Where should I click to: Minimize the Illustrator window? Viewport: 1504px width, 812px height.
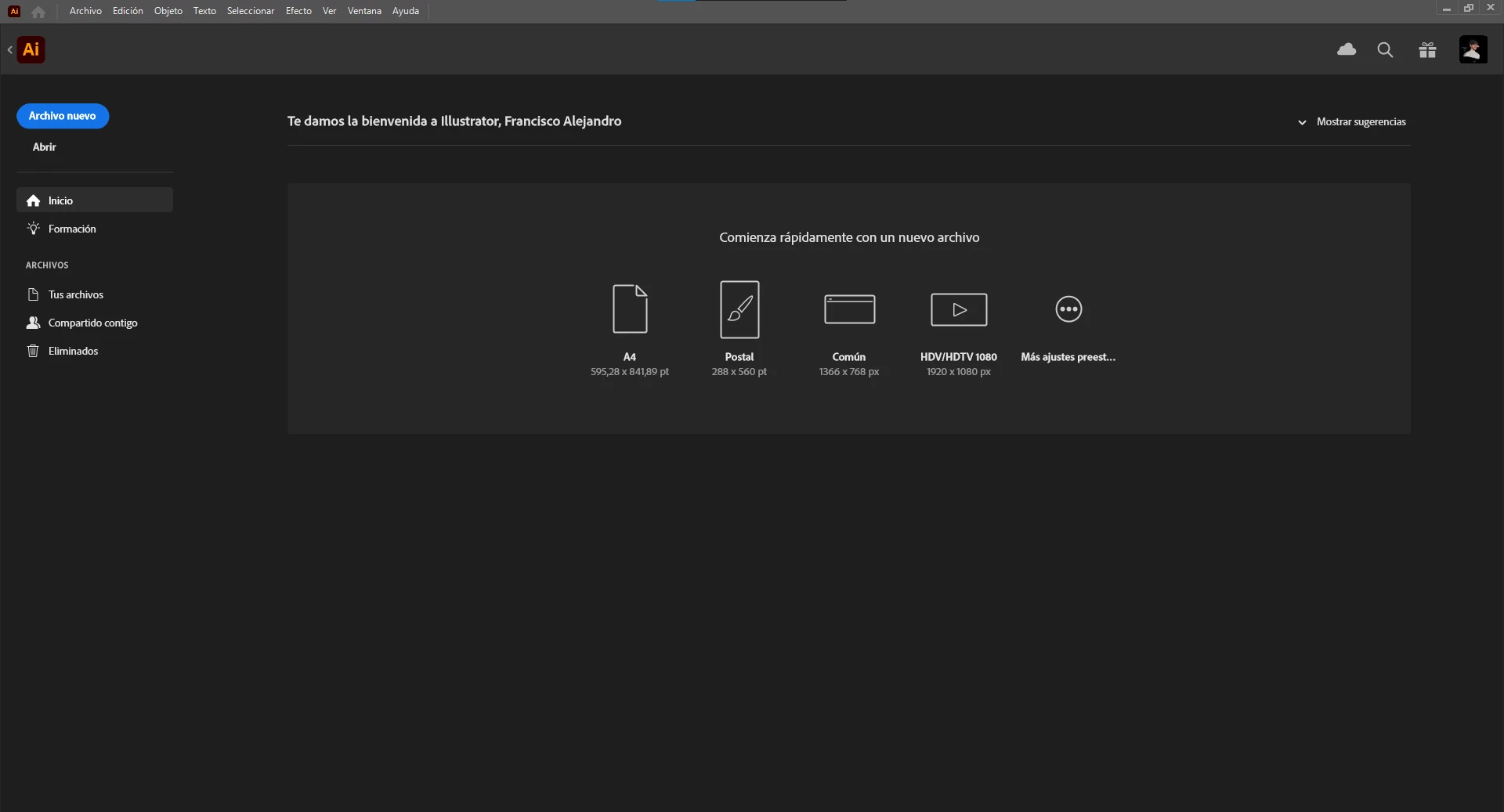[x=1447, y=8]
